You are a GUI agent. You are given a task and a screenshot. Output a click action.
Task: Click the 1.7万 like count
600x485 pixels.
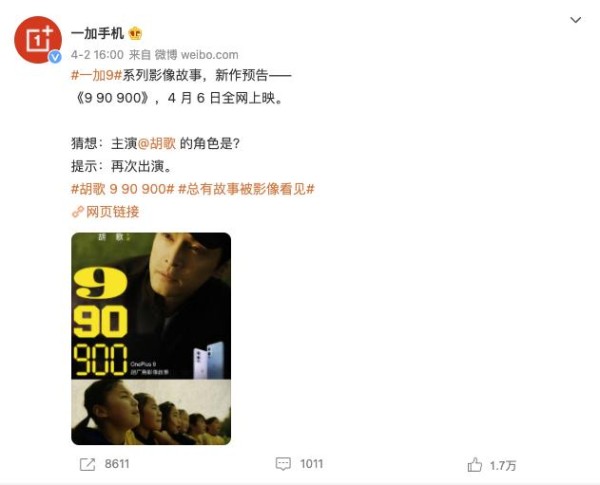click(x=503, y=465)
